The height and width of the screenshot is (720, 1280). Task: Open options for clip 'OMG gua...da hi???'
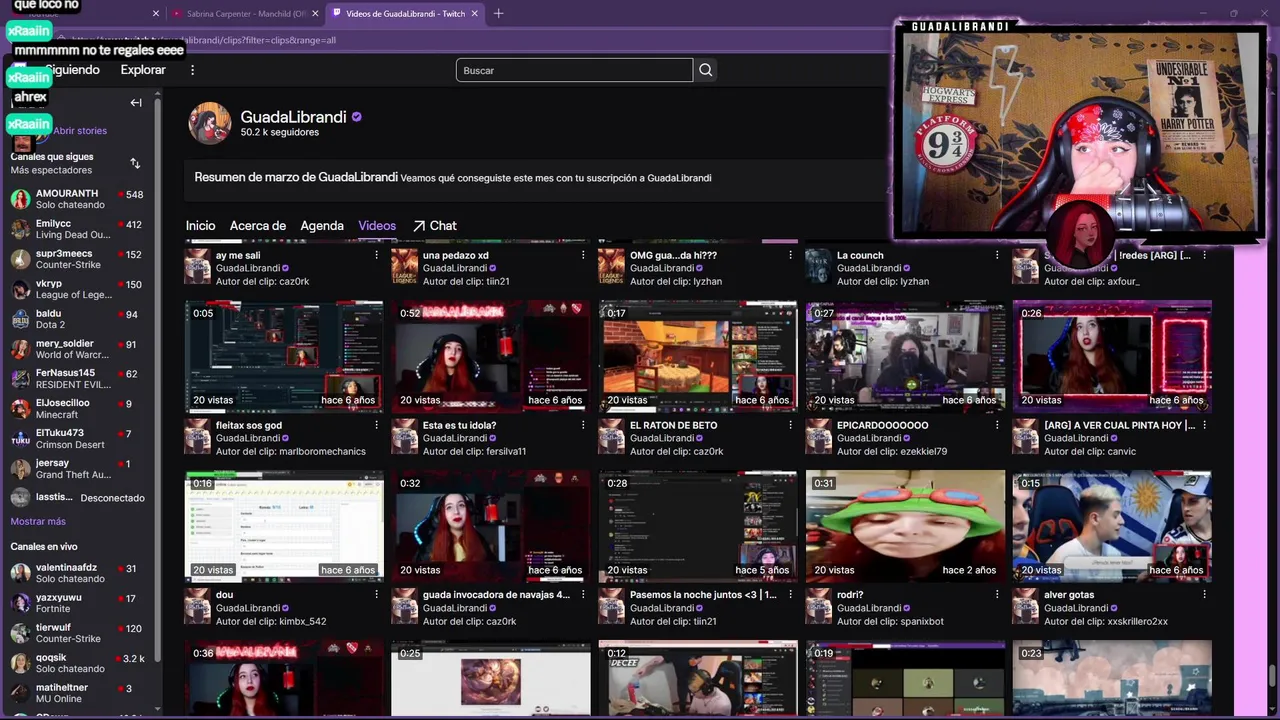(x=790, y=256)
